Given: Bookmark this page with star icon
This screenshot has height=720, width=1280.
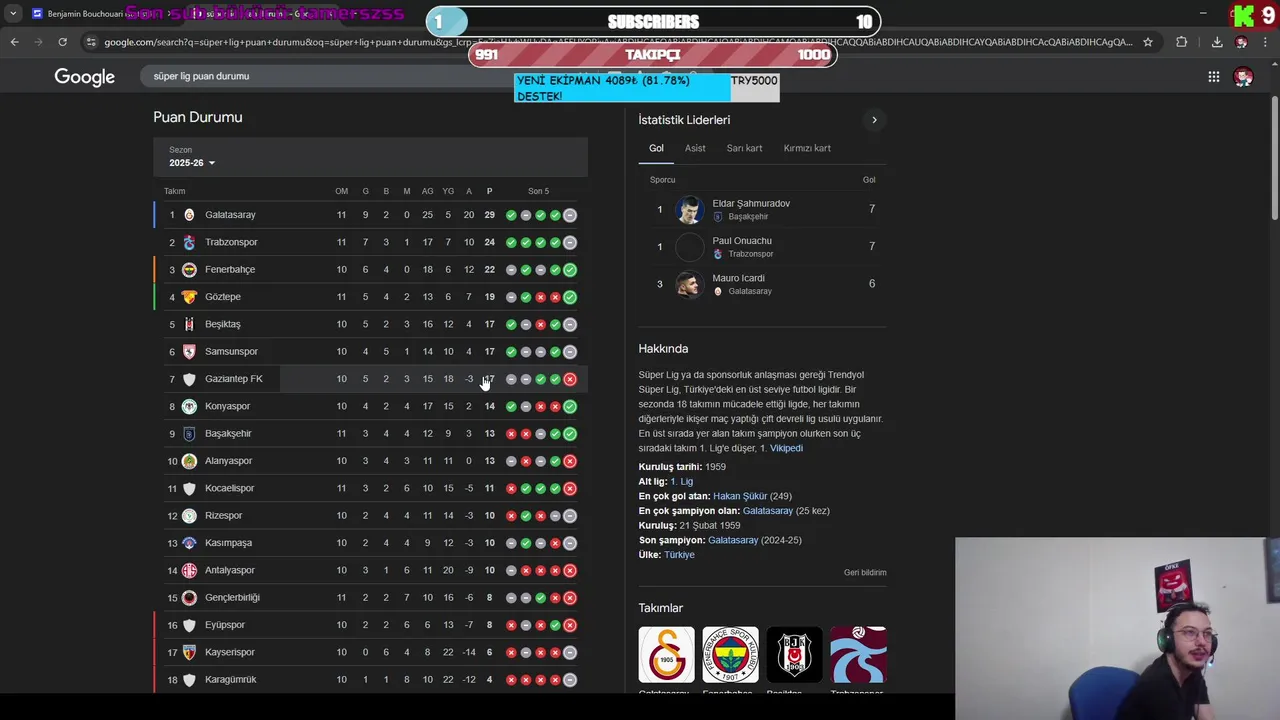Looking at the screenshot, I should pyautogui.click(x=1148, y=42).
